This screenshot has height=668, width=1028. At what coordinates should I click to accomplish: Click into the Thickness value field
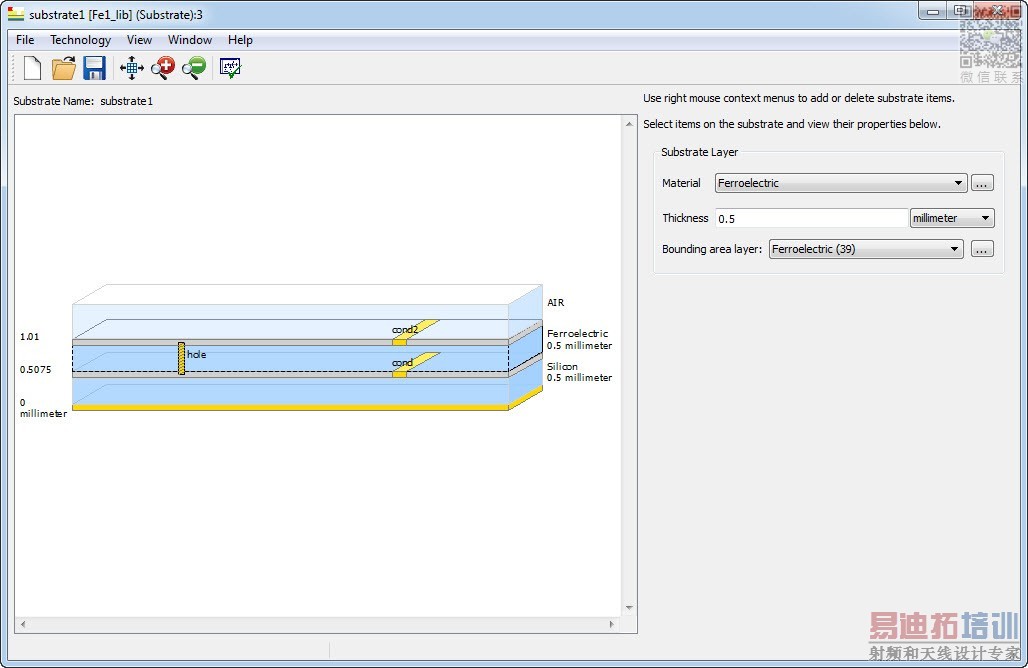coord(811,218)
